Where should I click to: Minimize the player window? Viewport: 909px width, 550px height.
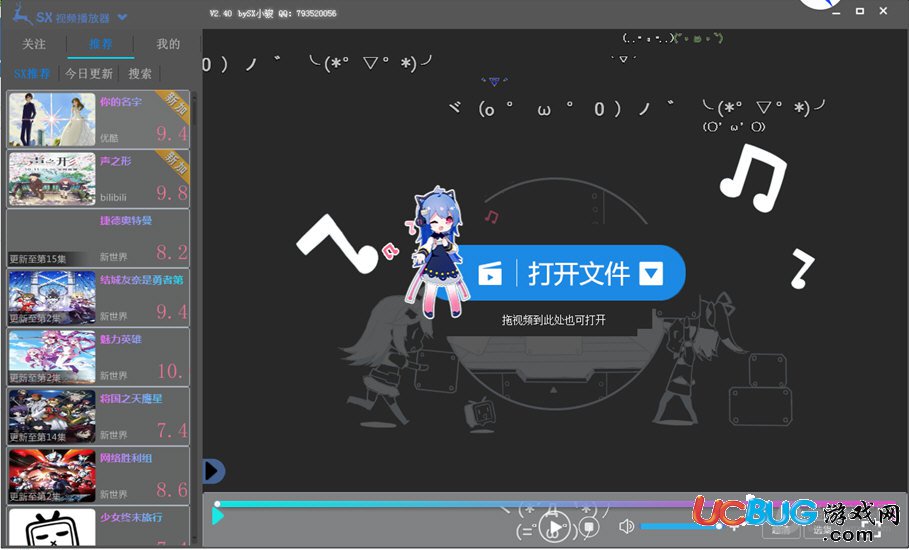click(836, 12)
